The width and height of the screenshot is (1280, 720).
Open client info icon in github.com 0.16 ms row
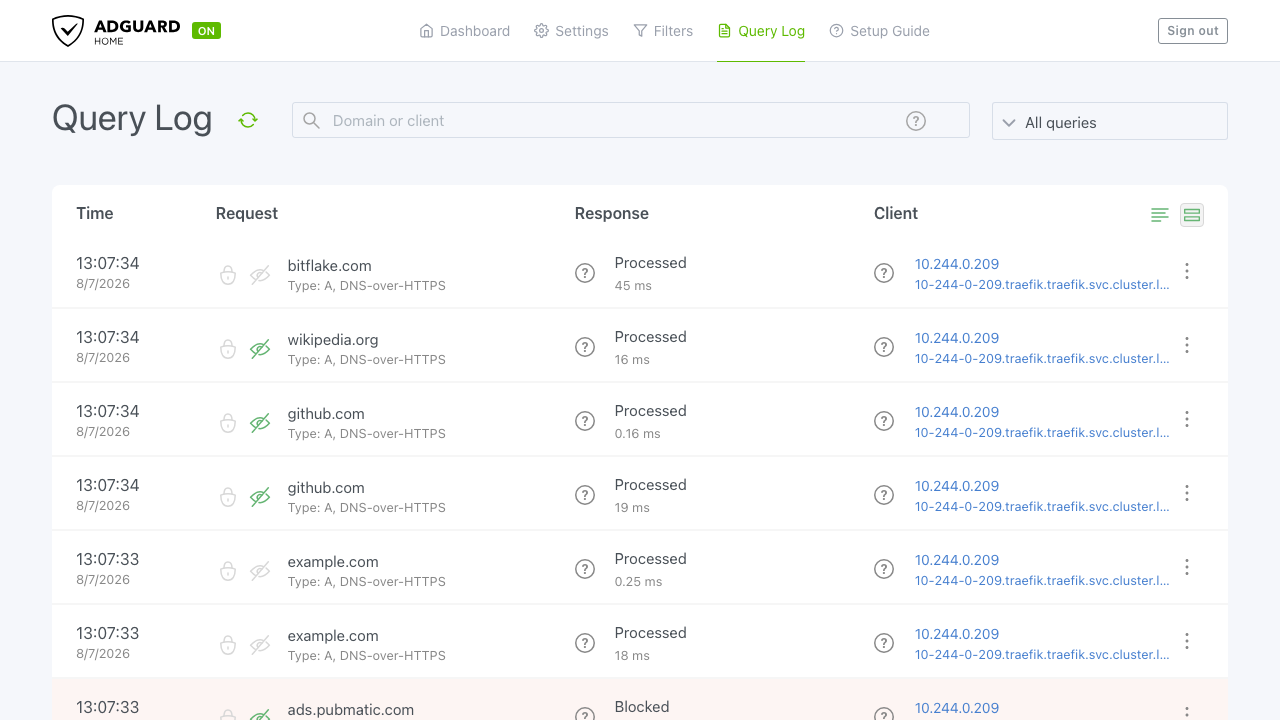[884, 421]
